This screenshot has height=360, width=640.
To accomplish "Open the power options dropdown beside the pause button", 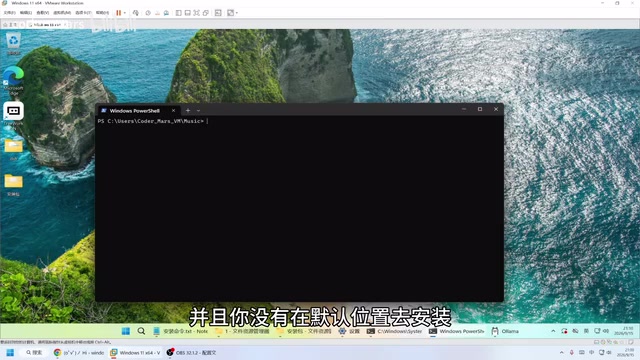I will [124, 13].
